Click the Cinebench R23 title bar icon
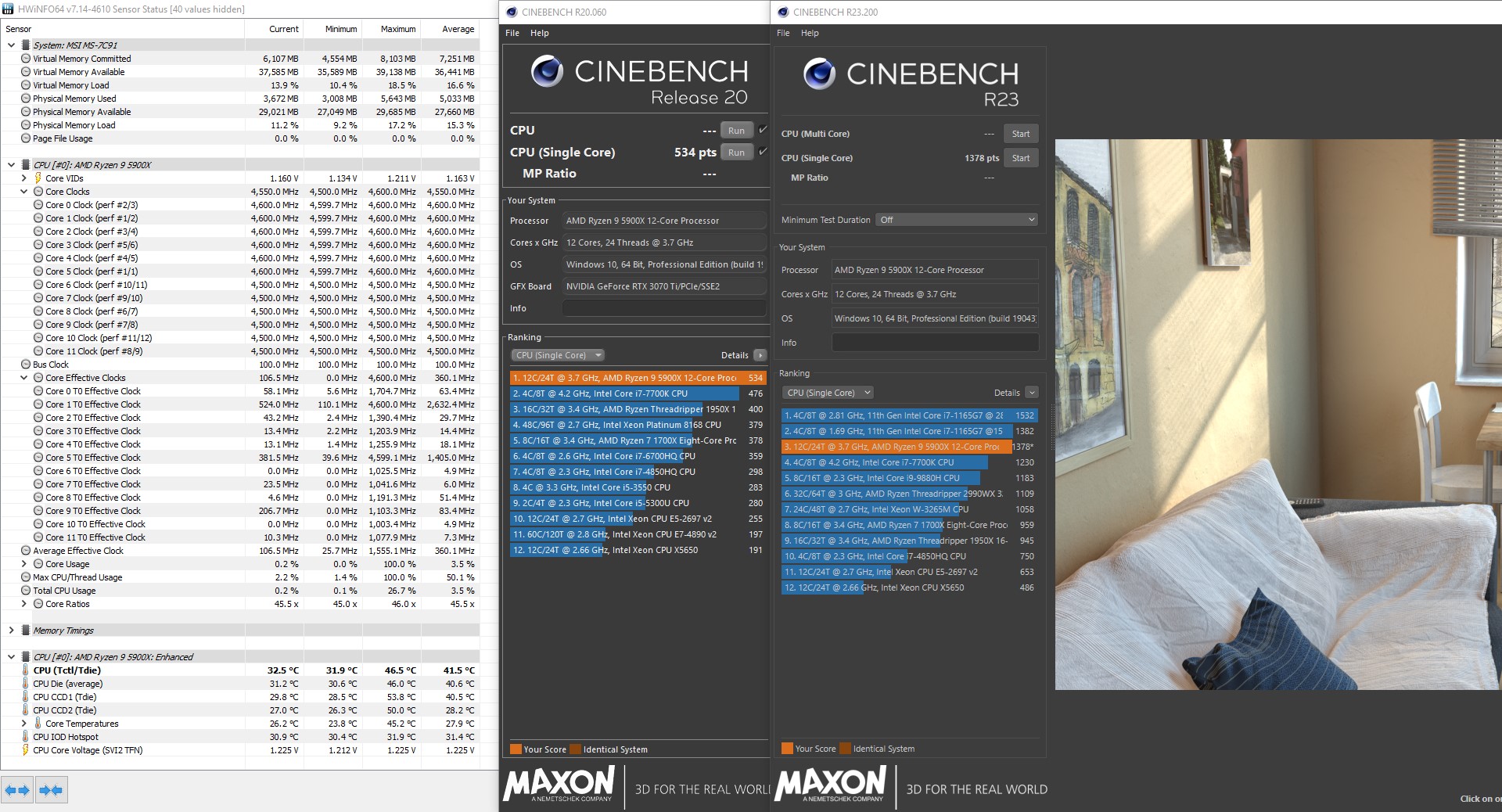 coord(783,12)
